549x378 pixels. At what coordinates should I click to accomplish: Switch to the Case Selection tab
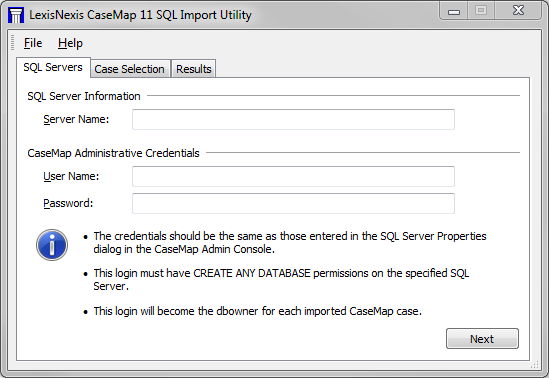(130, 69)
